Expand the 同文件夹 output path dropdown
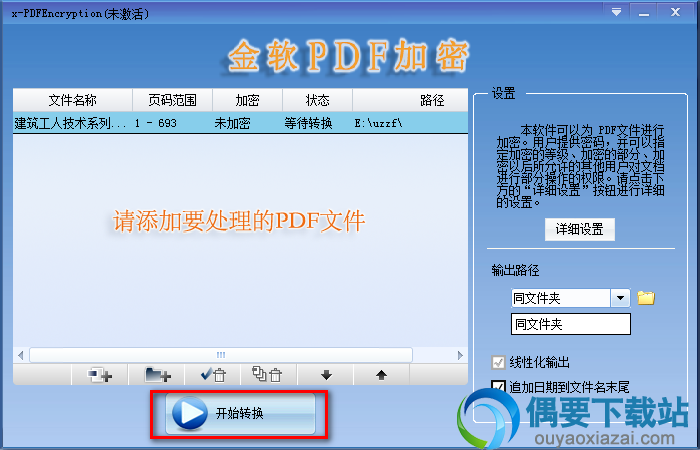This screenshot has height=450, width=700. point(620,298)
